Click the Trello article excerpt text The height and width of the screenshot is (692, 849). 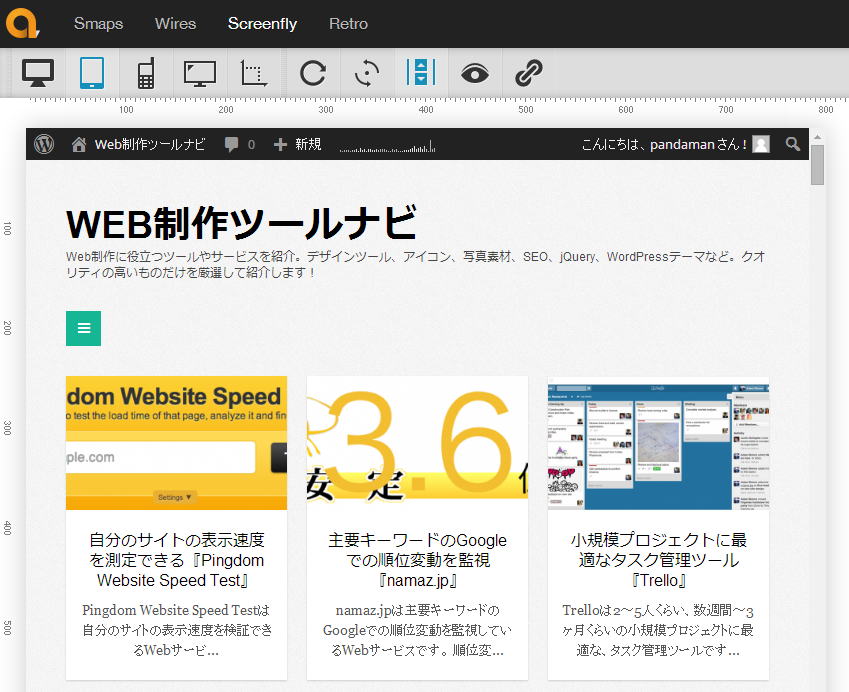[x=658, y=630]
